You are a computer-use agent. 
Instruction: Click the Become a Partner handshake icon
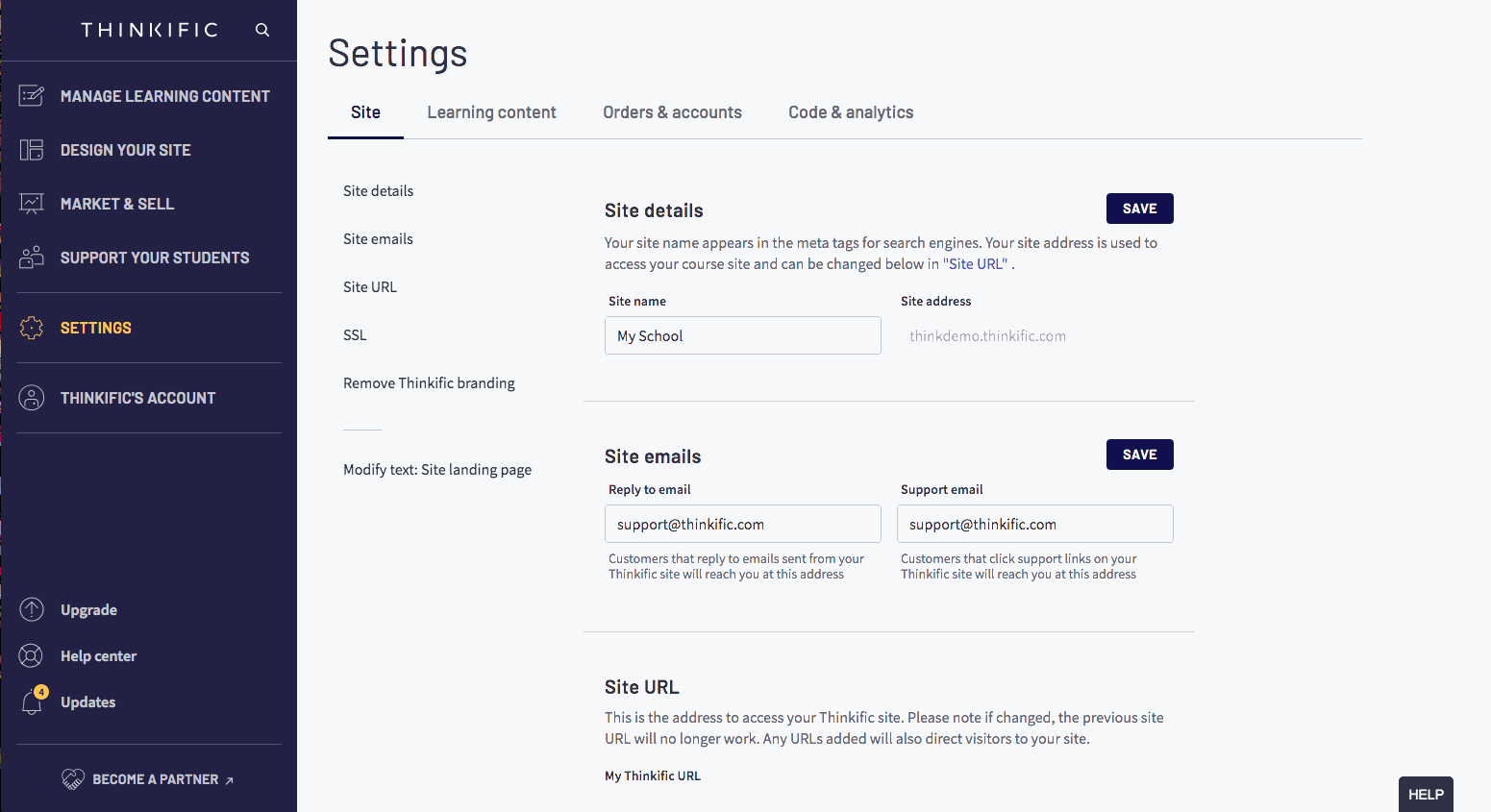point(73,778)
